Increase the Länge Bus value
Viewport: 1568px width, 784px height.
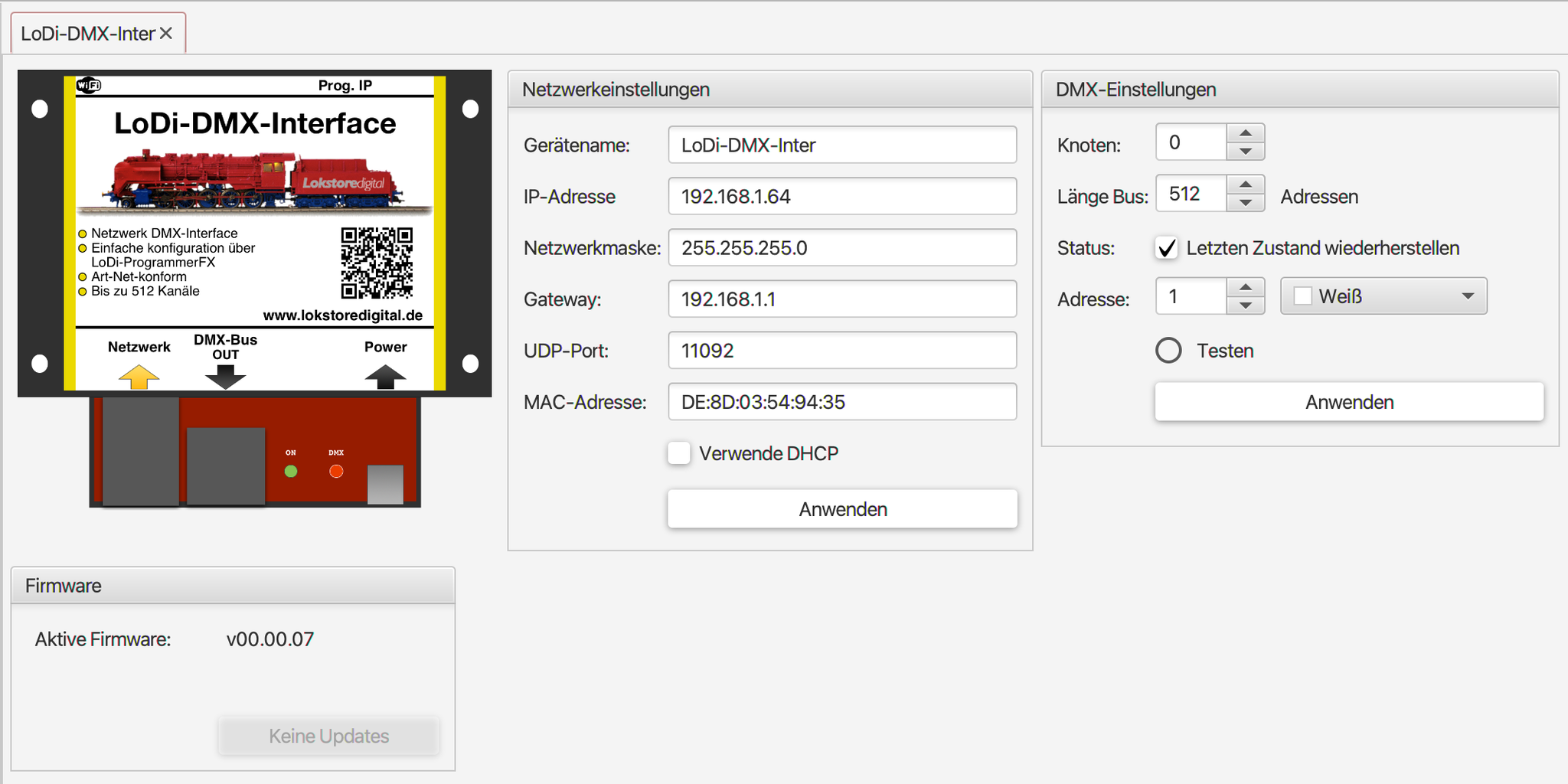pyautogui.click(x=1246, y=185)
